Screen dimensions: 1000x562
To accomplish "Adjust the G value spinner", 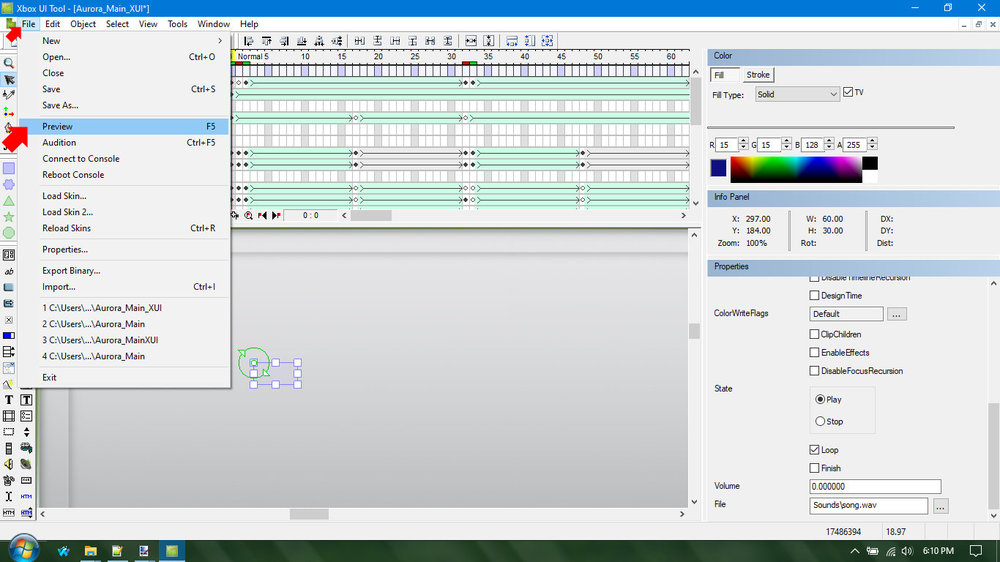I will tap(786, 145).
